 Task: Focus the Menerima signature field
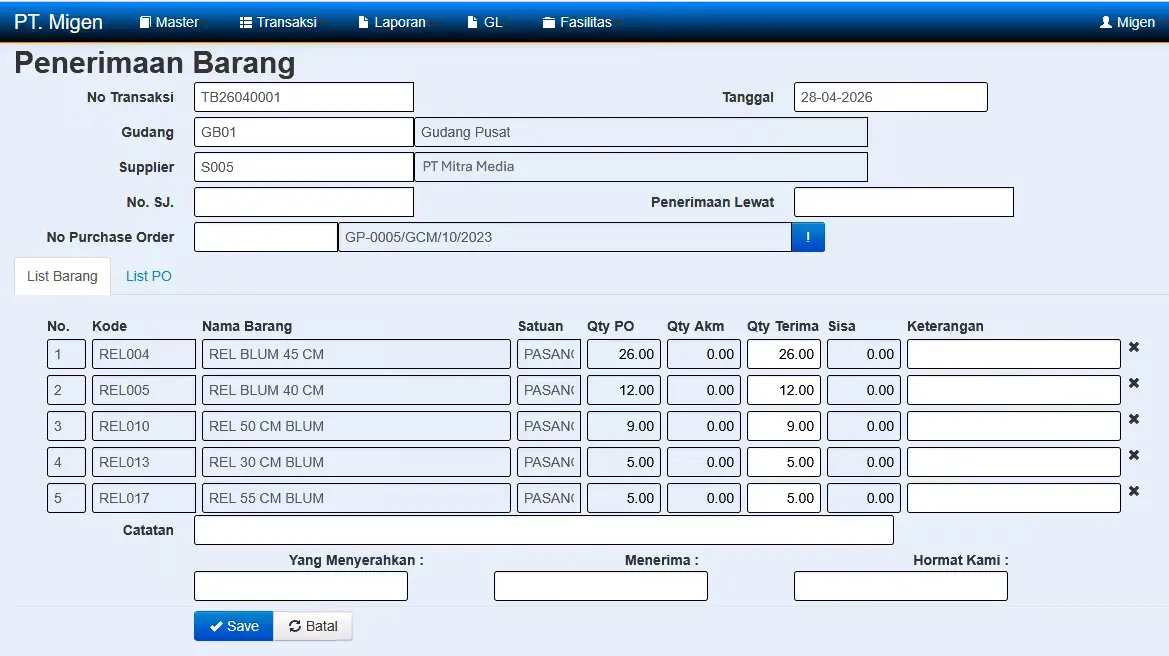click(601, 586)
